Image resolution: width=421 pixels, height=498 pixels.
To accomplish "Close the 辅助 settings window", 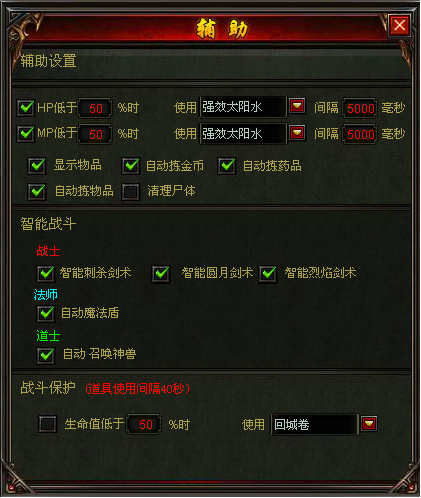I will point(399,25).
